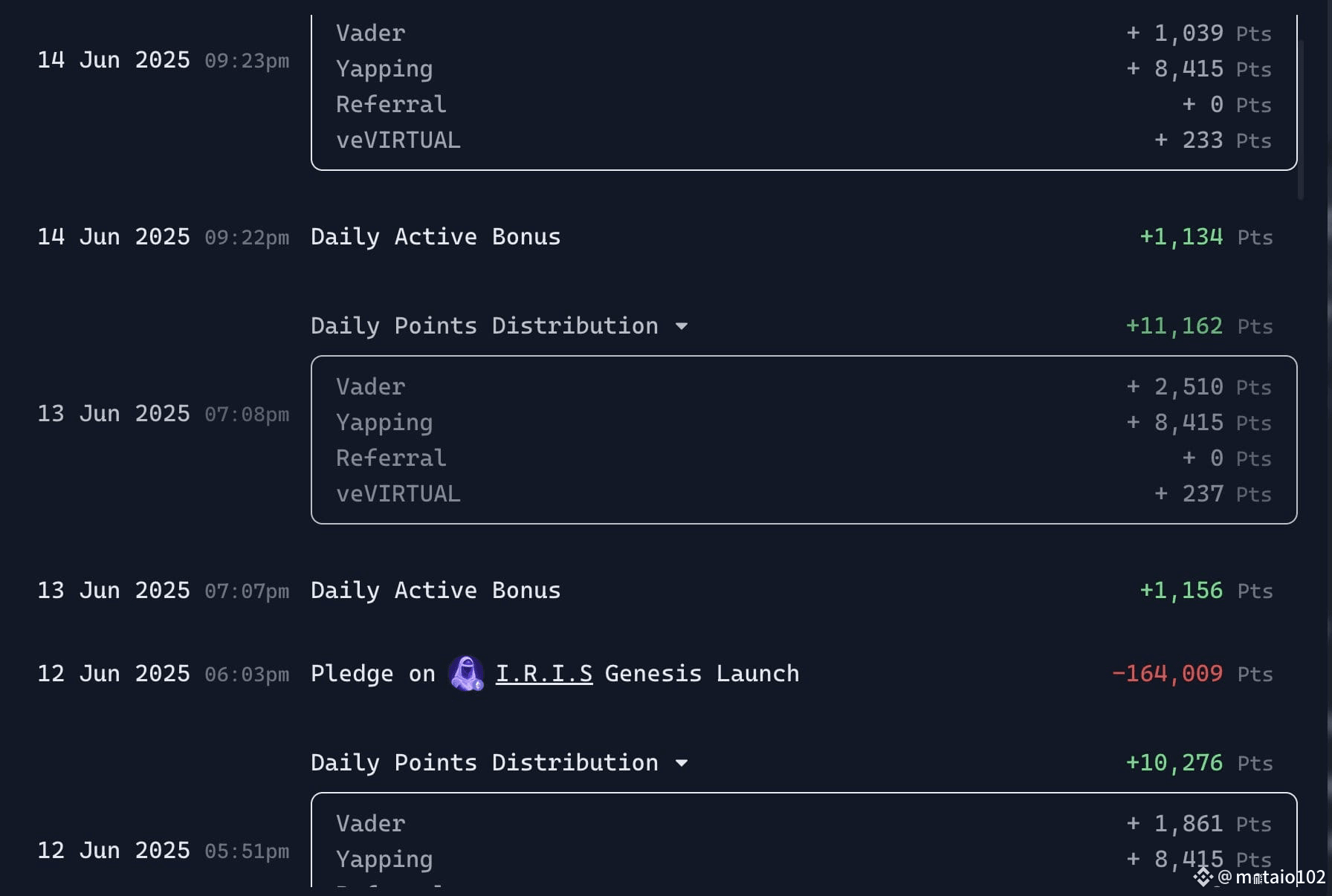Click the 13 Jun Daily Points Distribution heading

coord(485,326)
